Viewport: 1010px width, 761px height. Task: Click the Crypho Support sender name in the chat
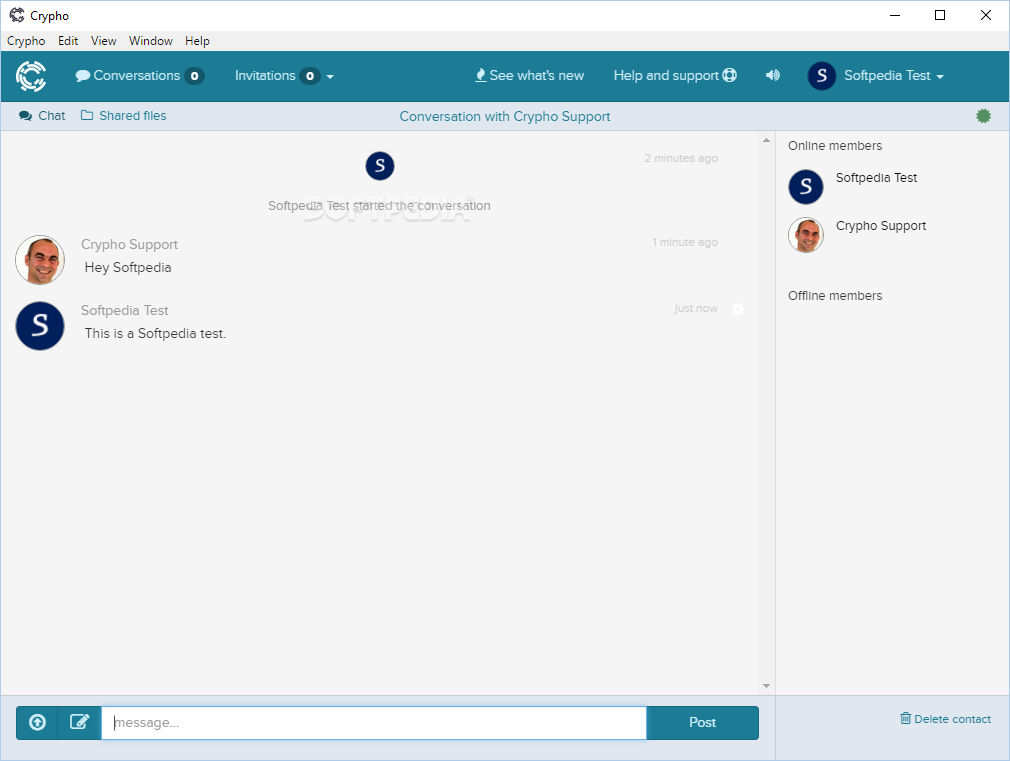[x=129, y=245]
